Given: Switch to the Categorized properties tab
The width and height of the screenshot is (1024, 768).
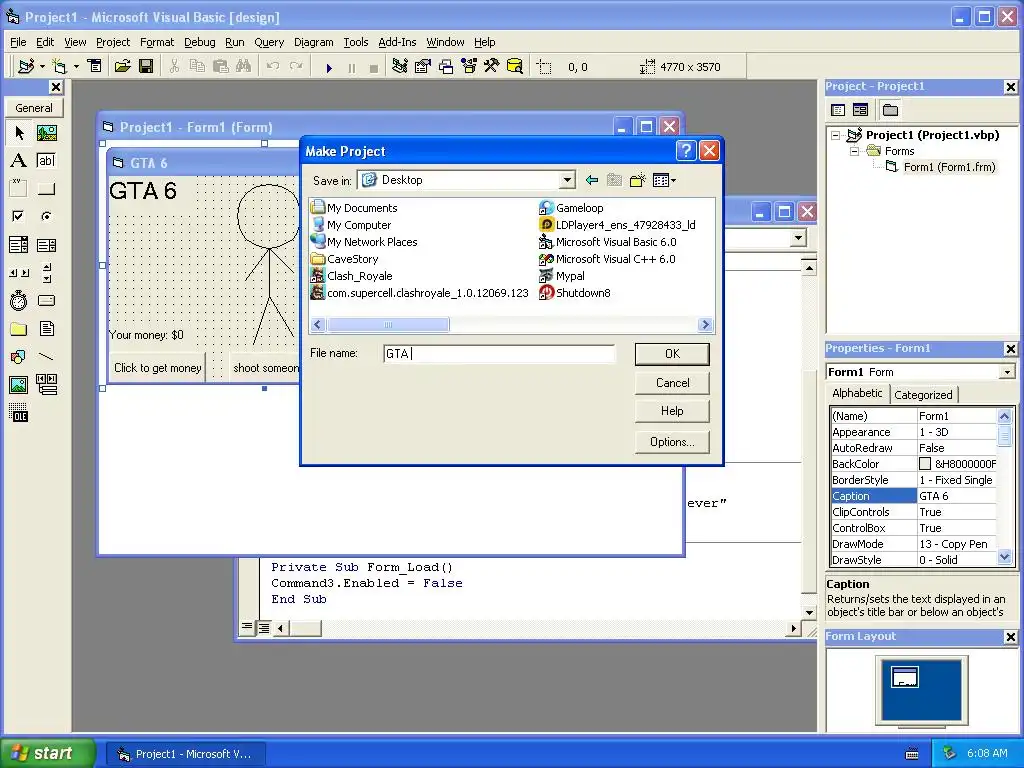Looking at the screenshot, I should click(923, 394).
